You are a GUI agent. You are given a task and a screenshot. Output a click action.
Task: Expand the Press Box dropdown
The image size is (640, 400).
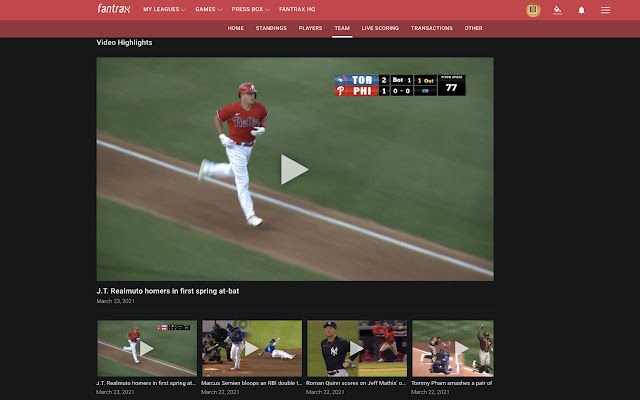click(x=250, y=9)
